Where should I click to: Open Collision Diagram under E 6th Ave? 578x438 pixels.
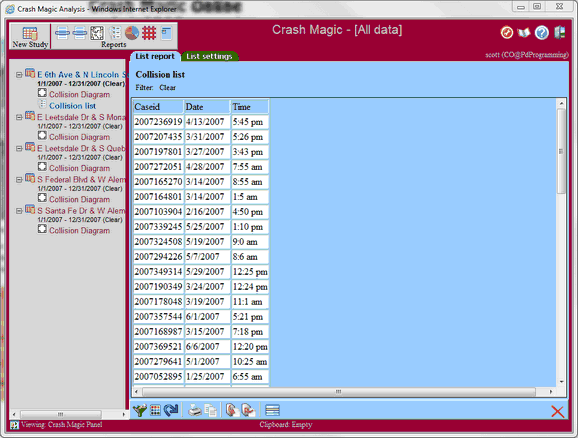coord(79,94)
